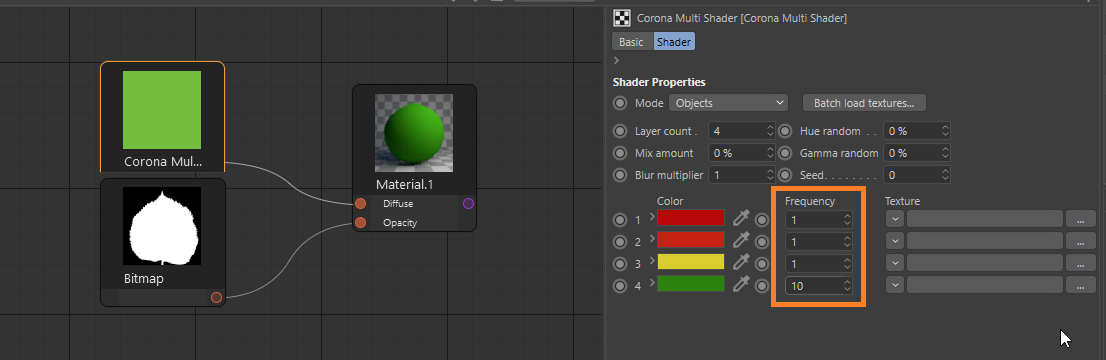Click the Mix amount stepper arrows
Screen dimensions: 1106x360
click(x=770, y=153)
